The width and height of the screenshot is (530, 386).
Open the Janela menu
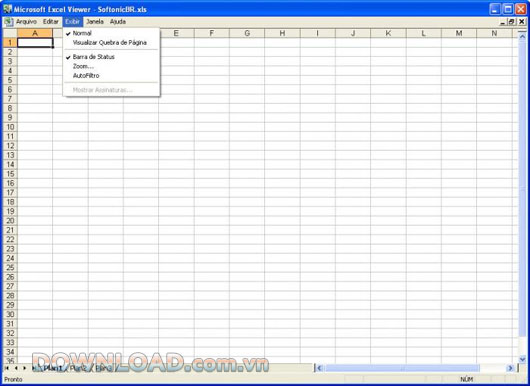(95, 22)
